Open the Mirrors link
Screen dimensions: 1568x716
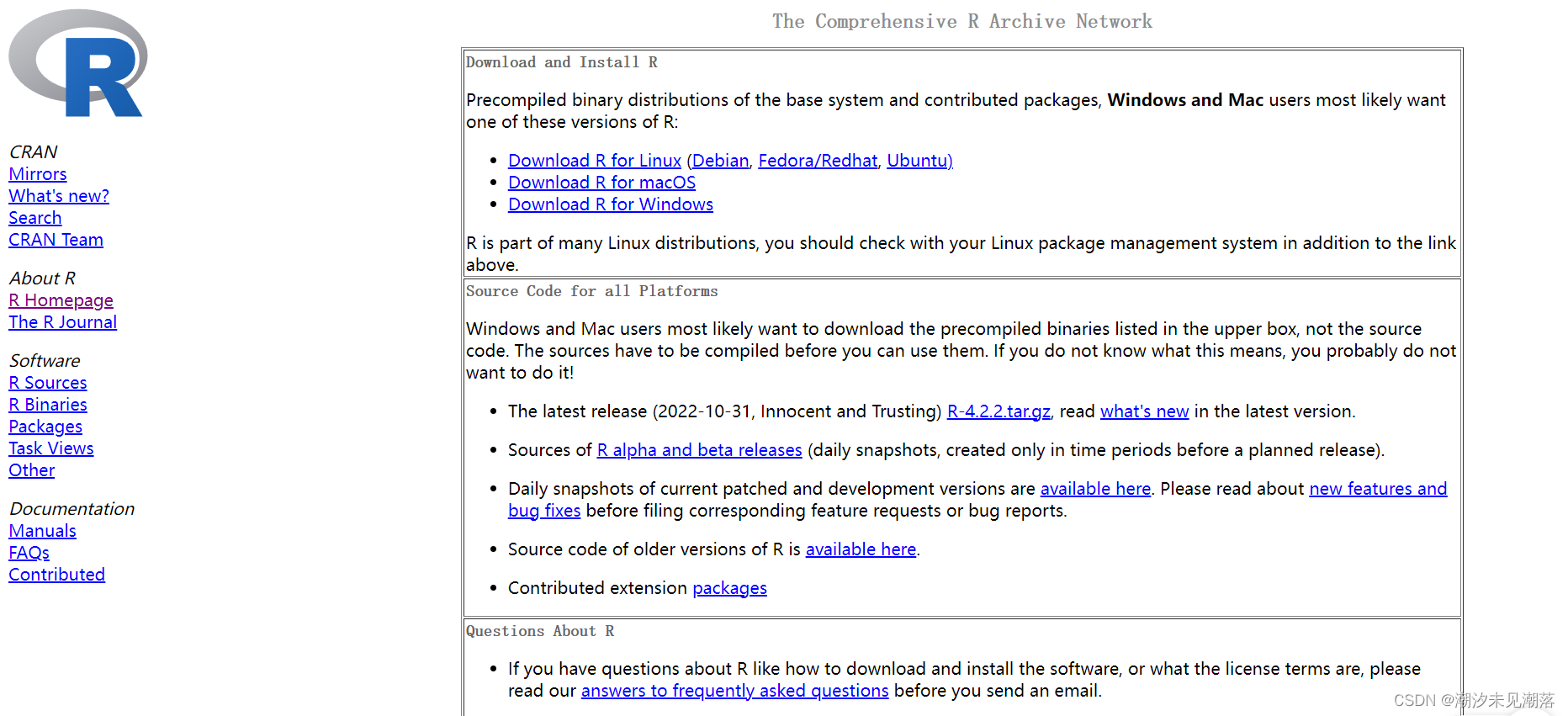tap(38, 174)
